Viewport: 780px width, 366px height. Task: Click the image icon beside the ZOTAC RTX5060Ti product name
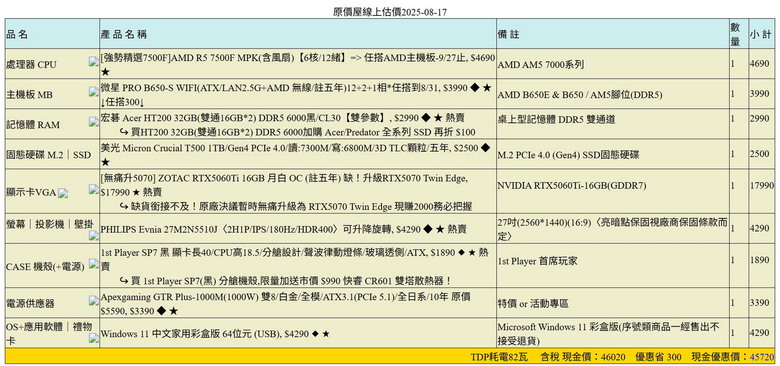point(94,189)
